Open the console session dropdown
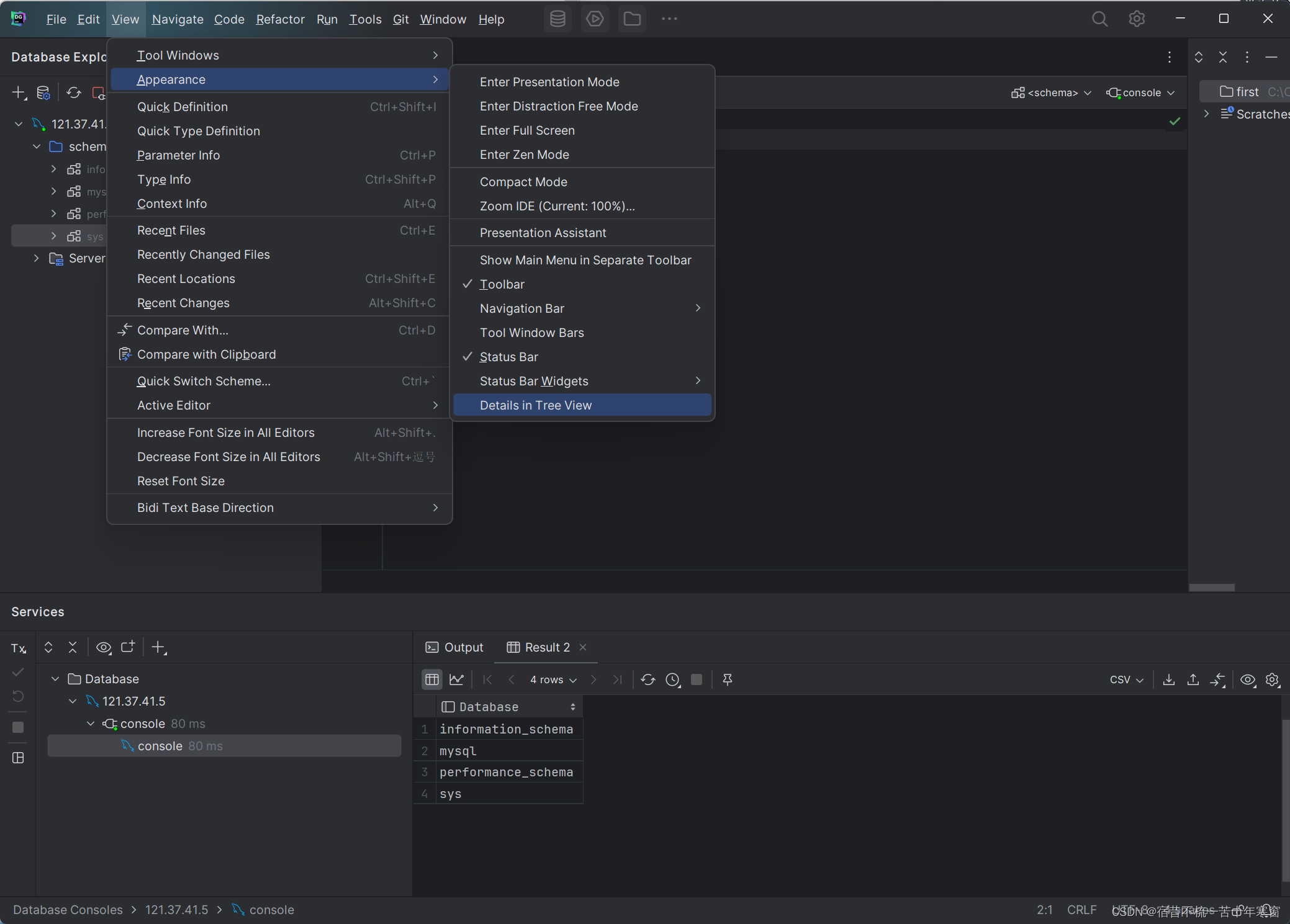 pos(1140,93)
